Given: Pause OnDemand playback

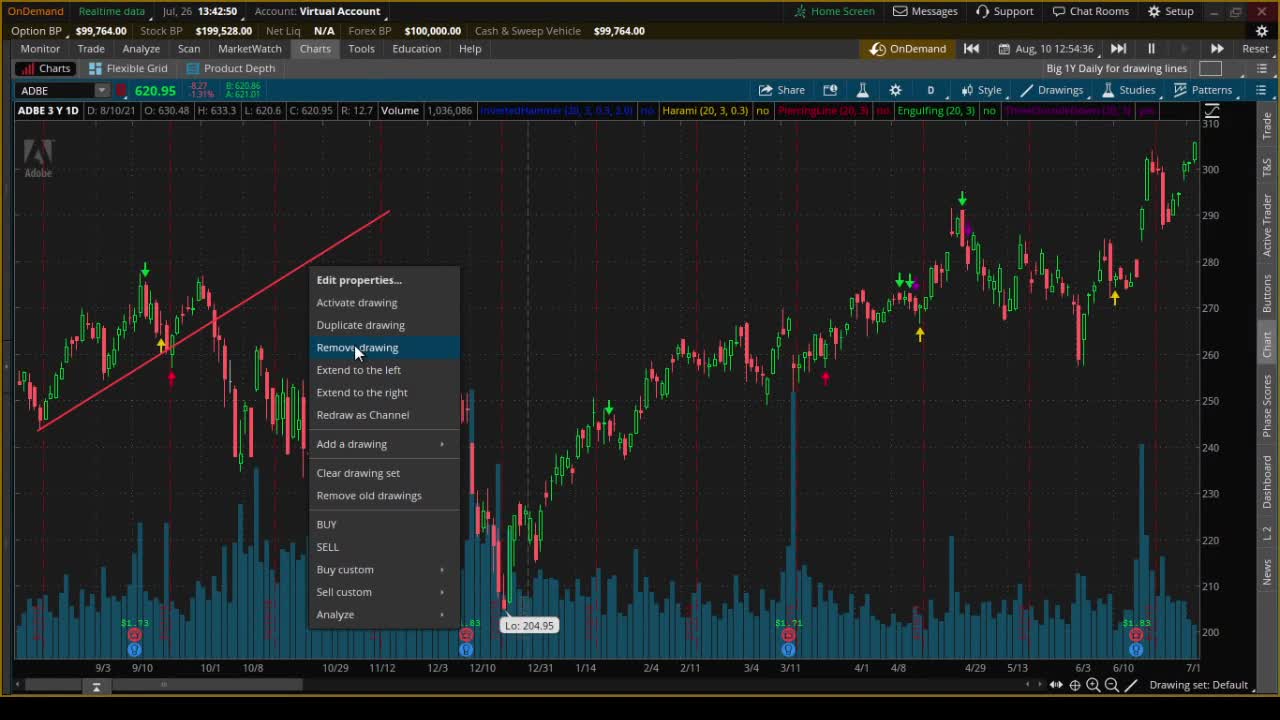Looking at the screenshot, I should [1151, 49].
